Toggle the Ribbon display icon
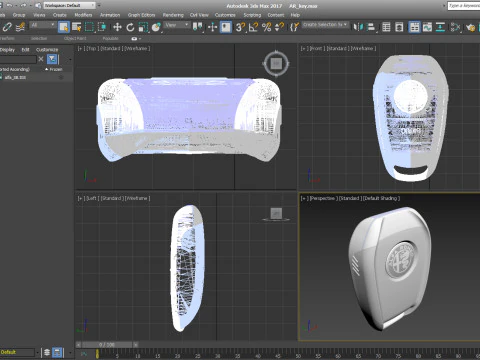Image resolution: width=480 pixels, height=360 pixels. coord(414,27)
